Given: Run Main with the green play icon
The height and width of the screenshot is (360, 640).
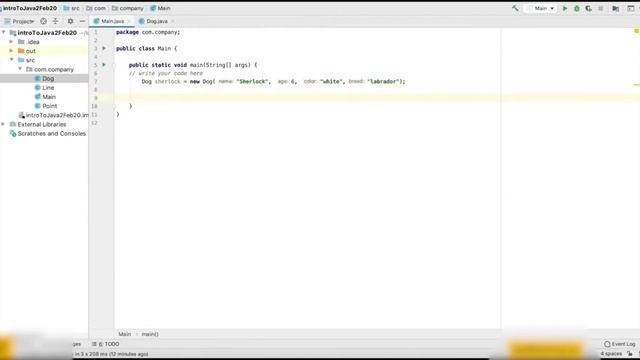Looking at the screenshot, I should [565, 8].
